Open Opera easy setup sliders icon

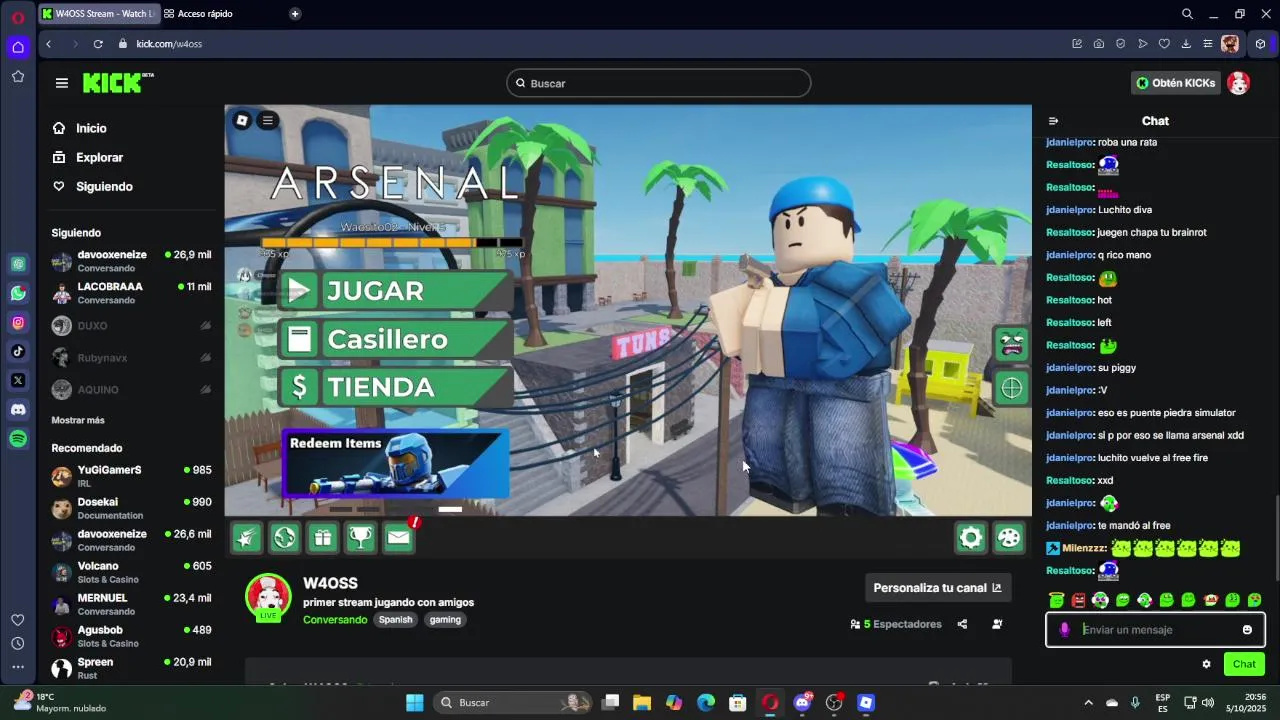[1208, 44]
